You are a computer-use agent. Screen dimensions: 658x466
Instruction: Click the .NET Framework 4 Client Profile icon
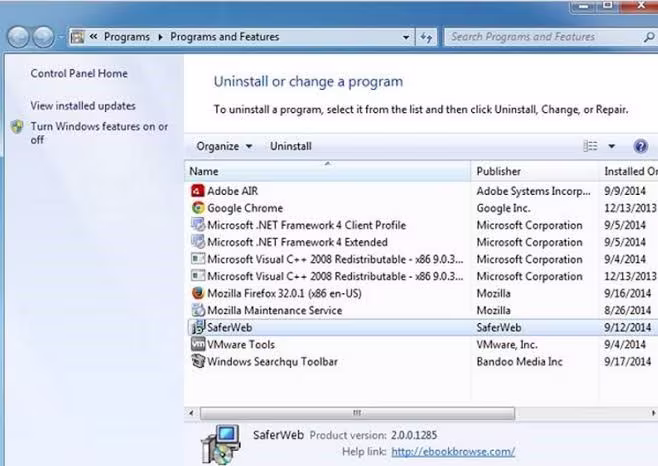point(198,225)
